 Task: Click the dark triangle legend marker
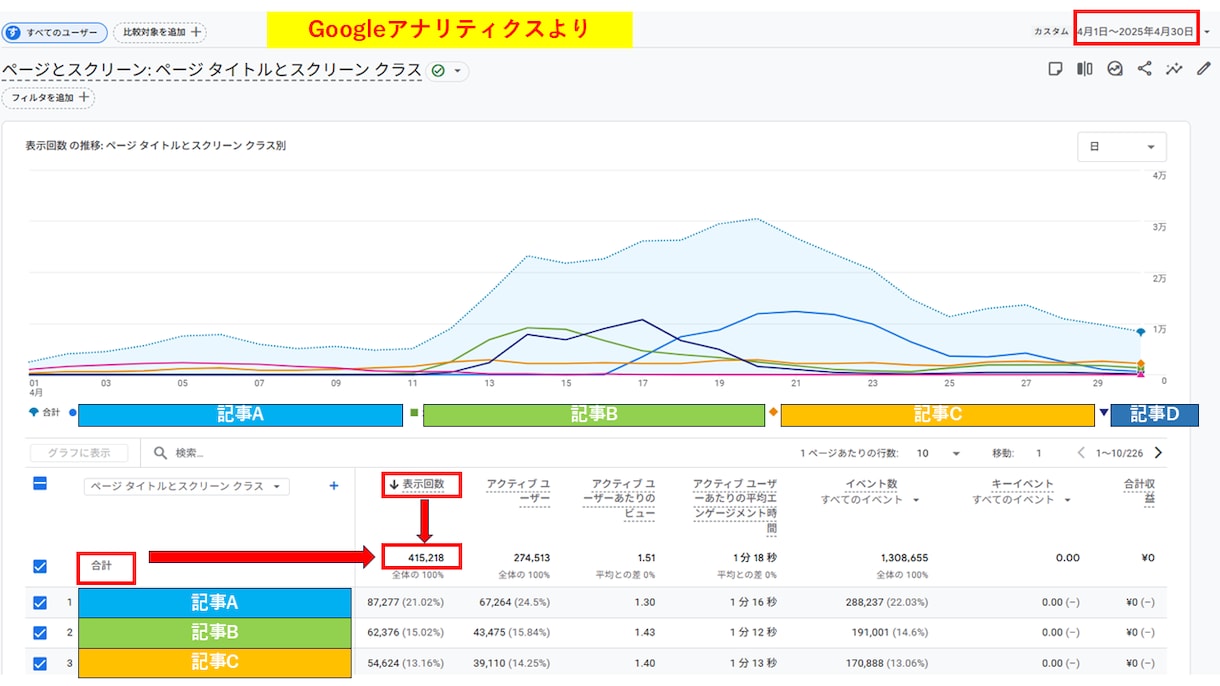coord(1104,412)
